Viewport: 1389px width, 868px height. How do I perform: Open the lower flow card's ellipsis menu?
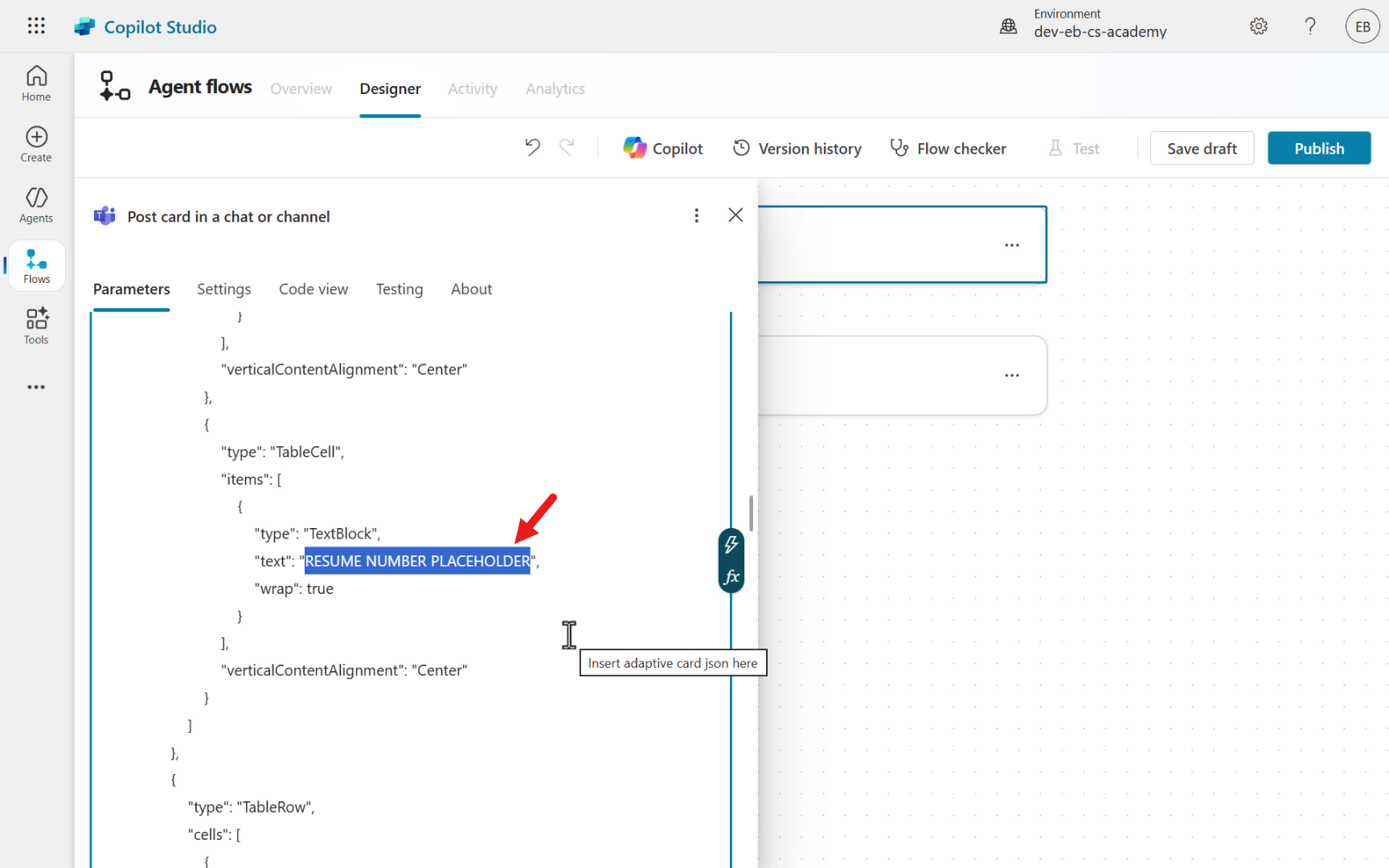pos(1011,375)
